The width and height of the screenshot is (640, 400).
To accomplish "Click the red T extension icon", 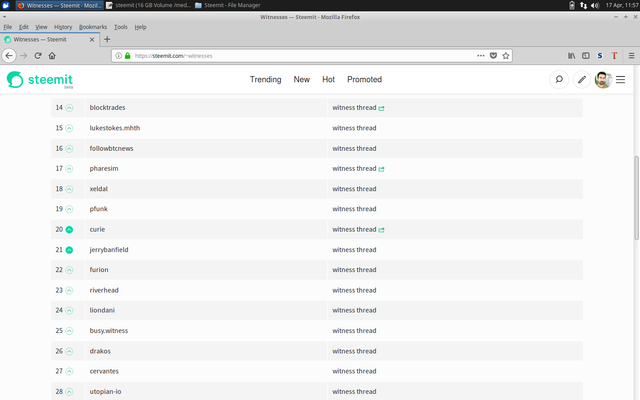I will [614, 56].
